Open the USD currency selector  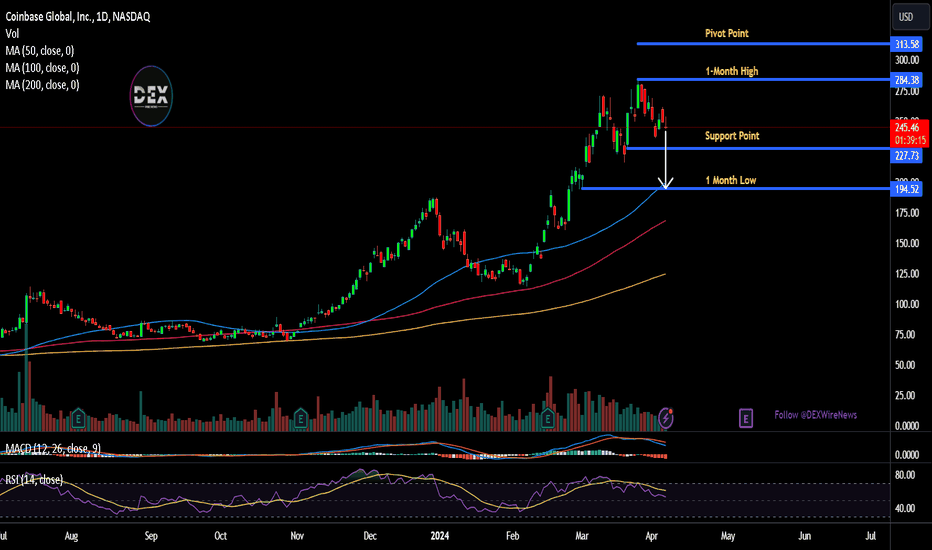pos(910,17)
